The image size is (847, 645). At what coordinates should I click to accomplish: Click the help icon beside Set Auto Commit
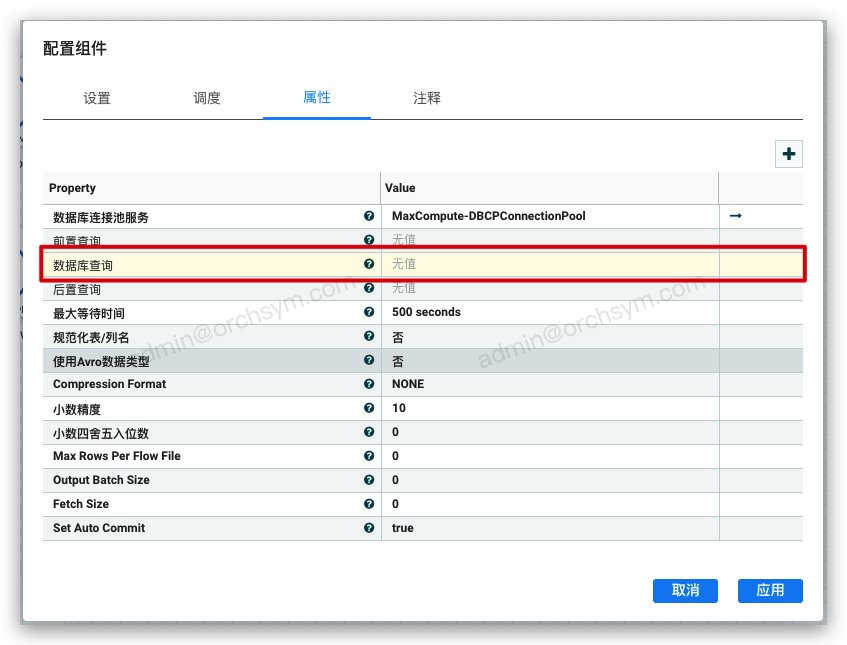tap(369, 528)
